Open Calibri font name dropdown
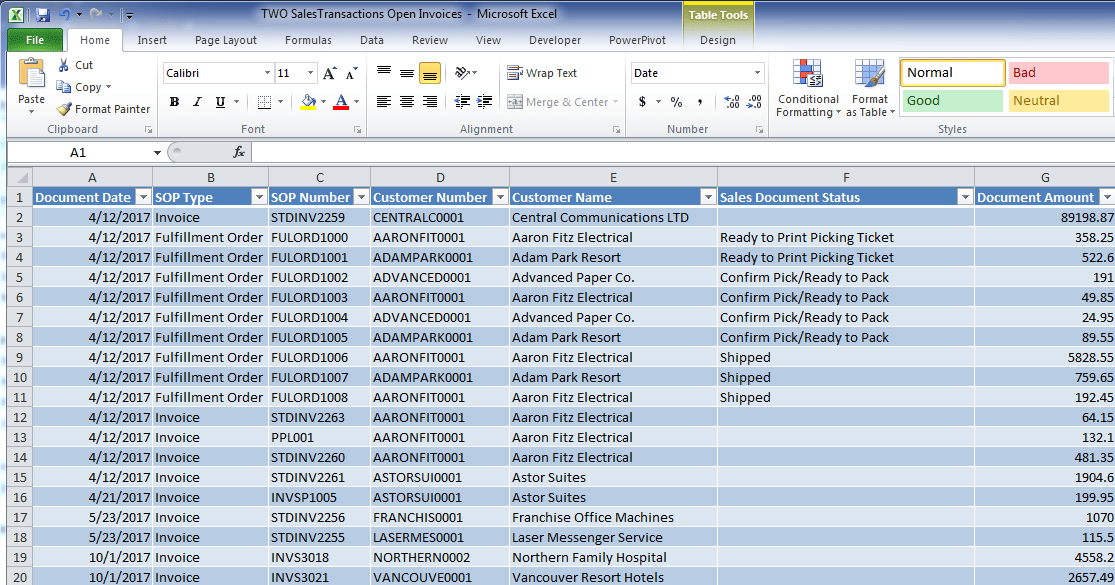This screenshot has height=585, width=1115. 267,73
